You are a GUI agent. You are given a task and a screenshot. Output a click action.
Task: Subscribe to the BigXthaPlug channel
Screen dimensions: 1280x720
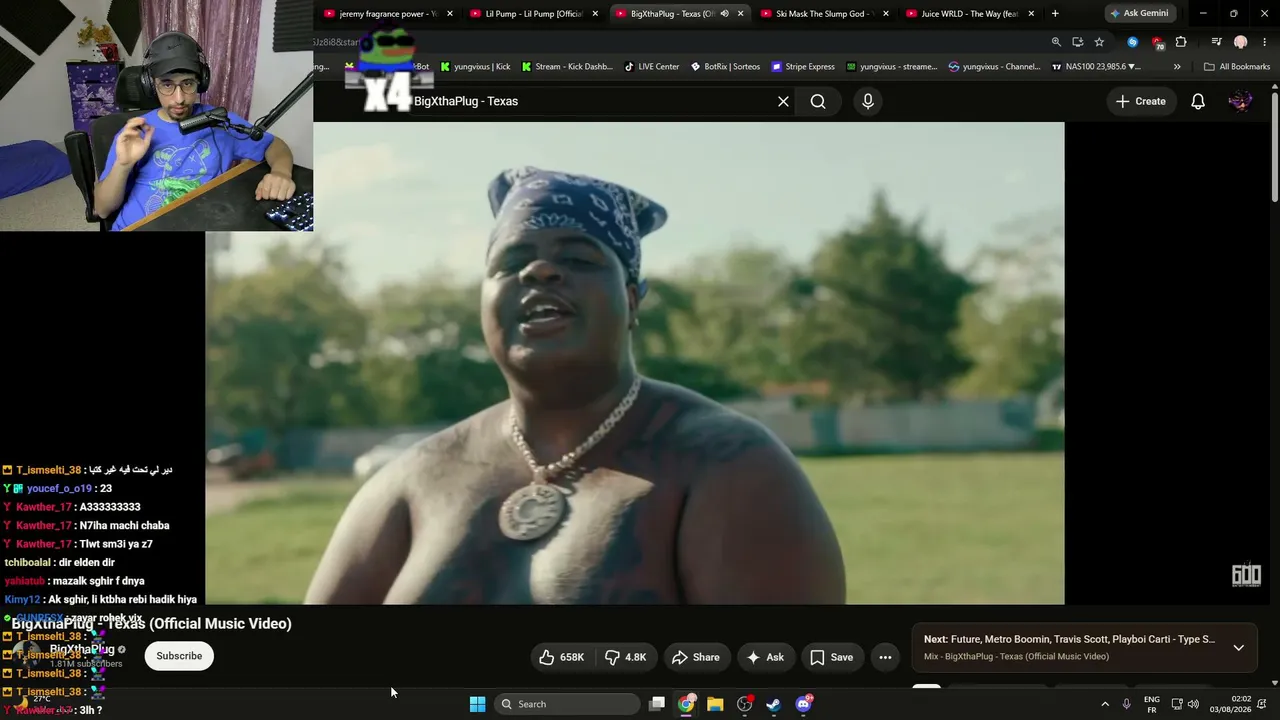(179, 656)
